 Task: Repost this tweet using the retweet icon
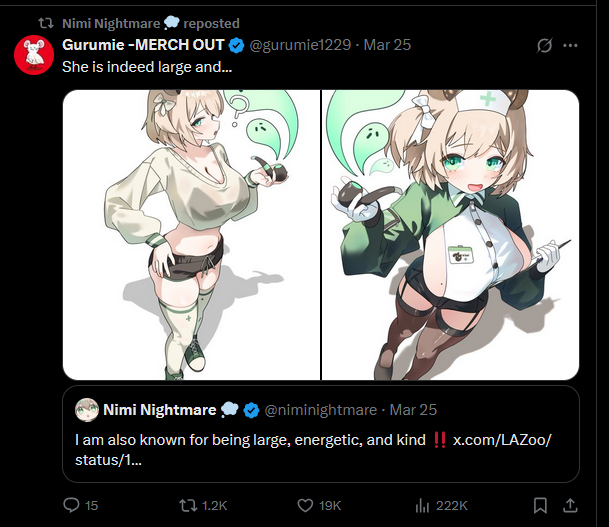coord(188,505)
